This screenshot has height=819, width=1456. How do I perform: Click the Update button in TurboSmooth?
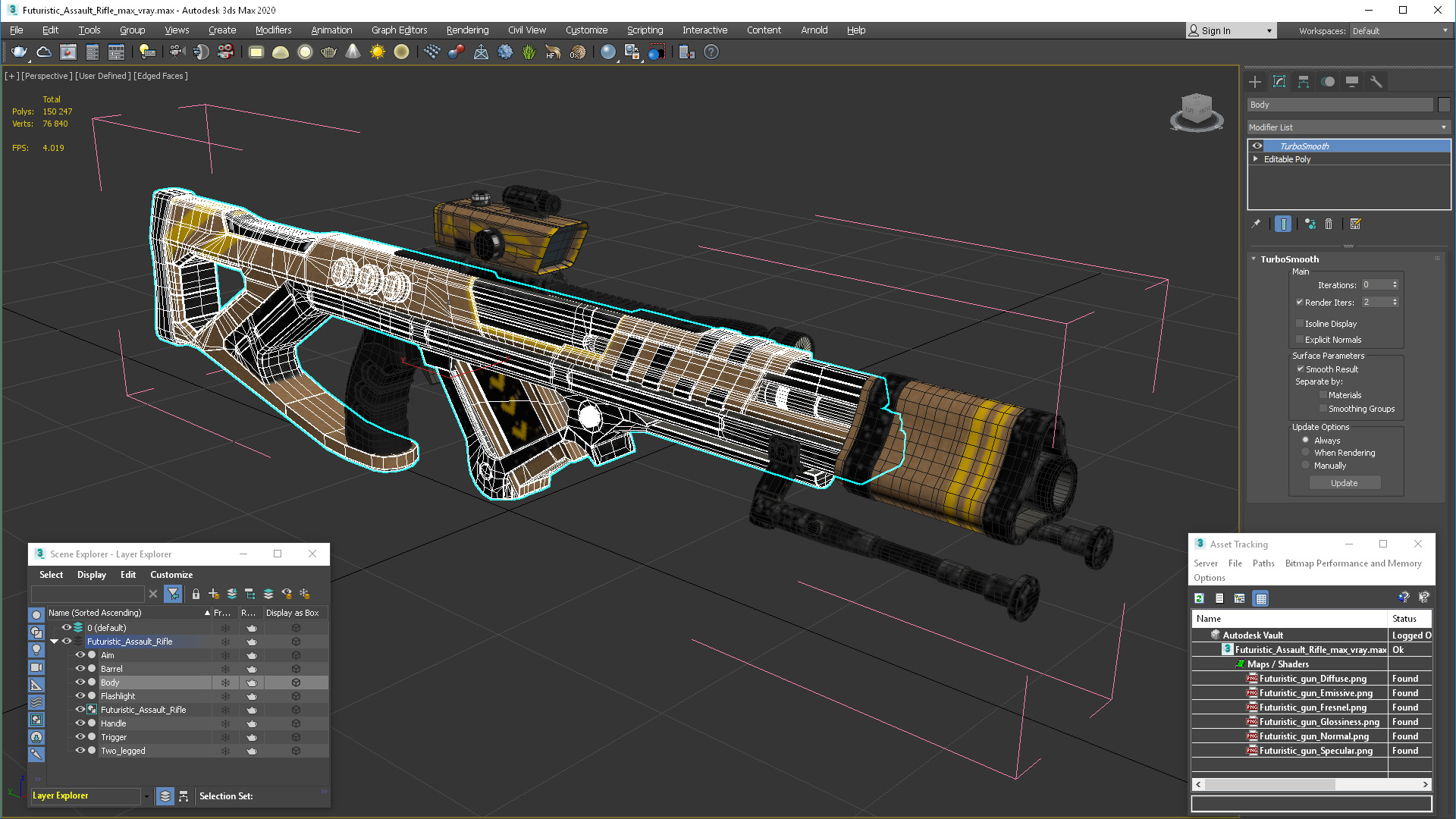tap(1344, 483)
